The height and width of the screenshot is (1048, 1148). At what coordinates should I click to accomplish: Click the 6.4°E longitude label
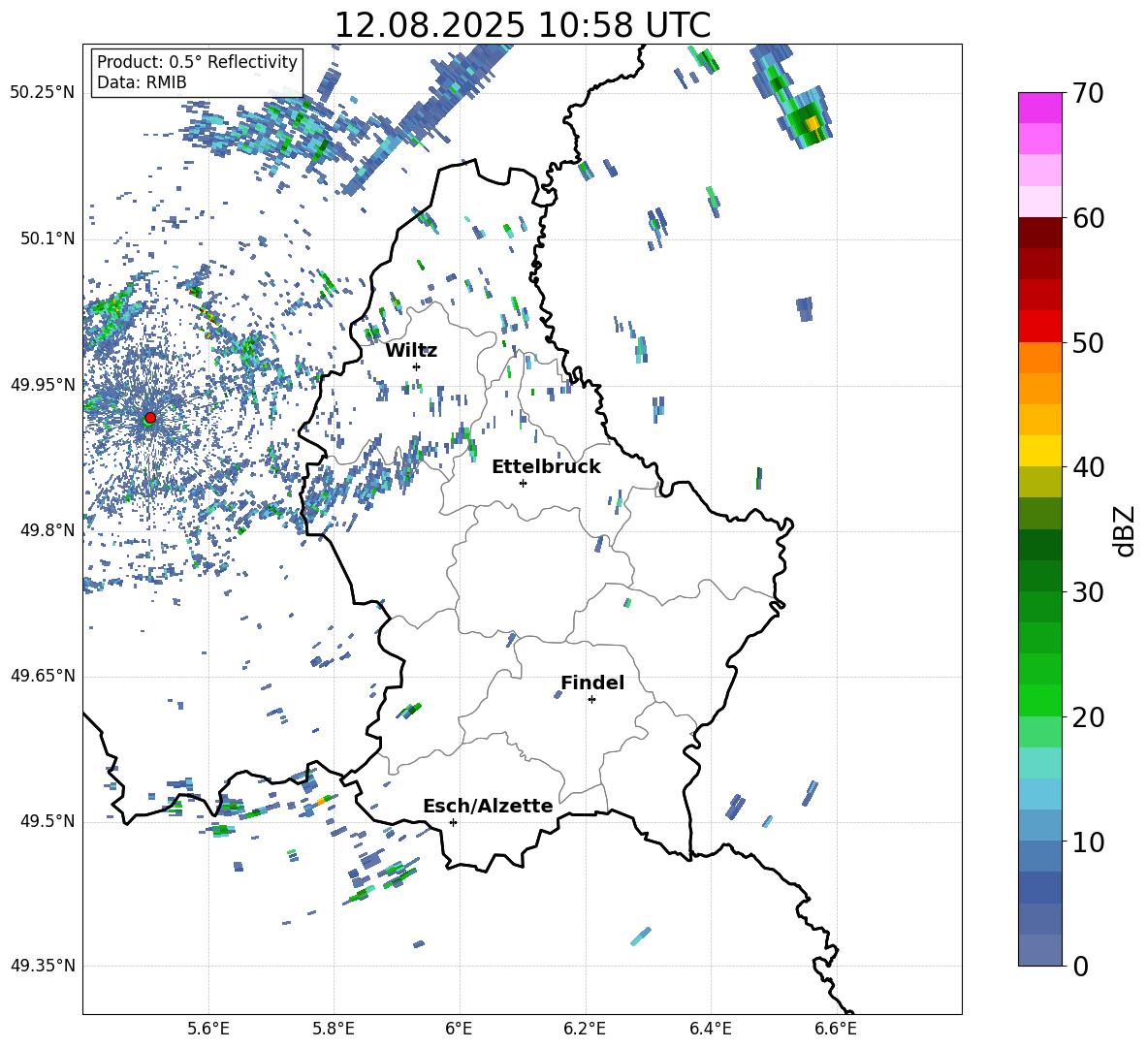pos(710,1029)
